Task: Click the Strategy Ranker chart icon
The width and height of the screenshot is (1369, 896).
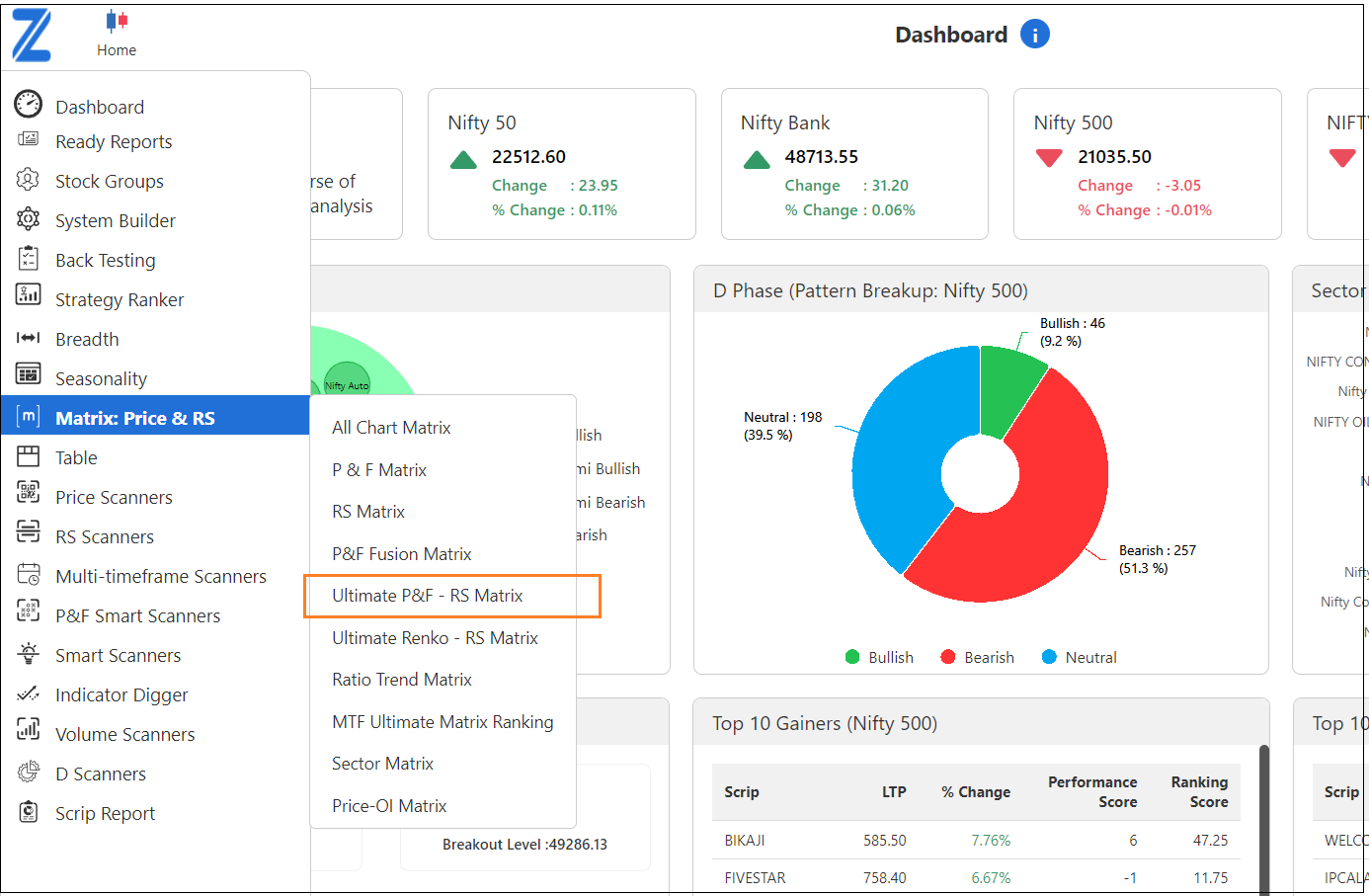Action: point(29,294)
